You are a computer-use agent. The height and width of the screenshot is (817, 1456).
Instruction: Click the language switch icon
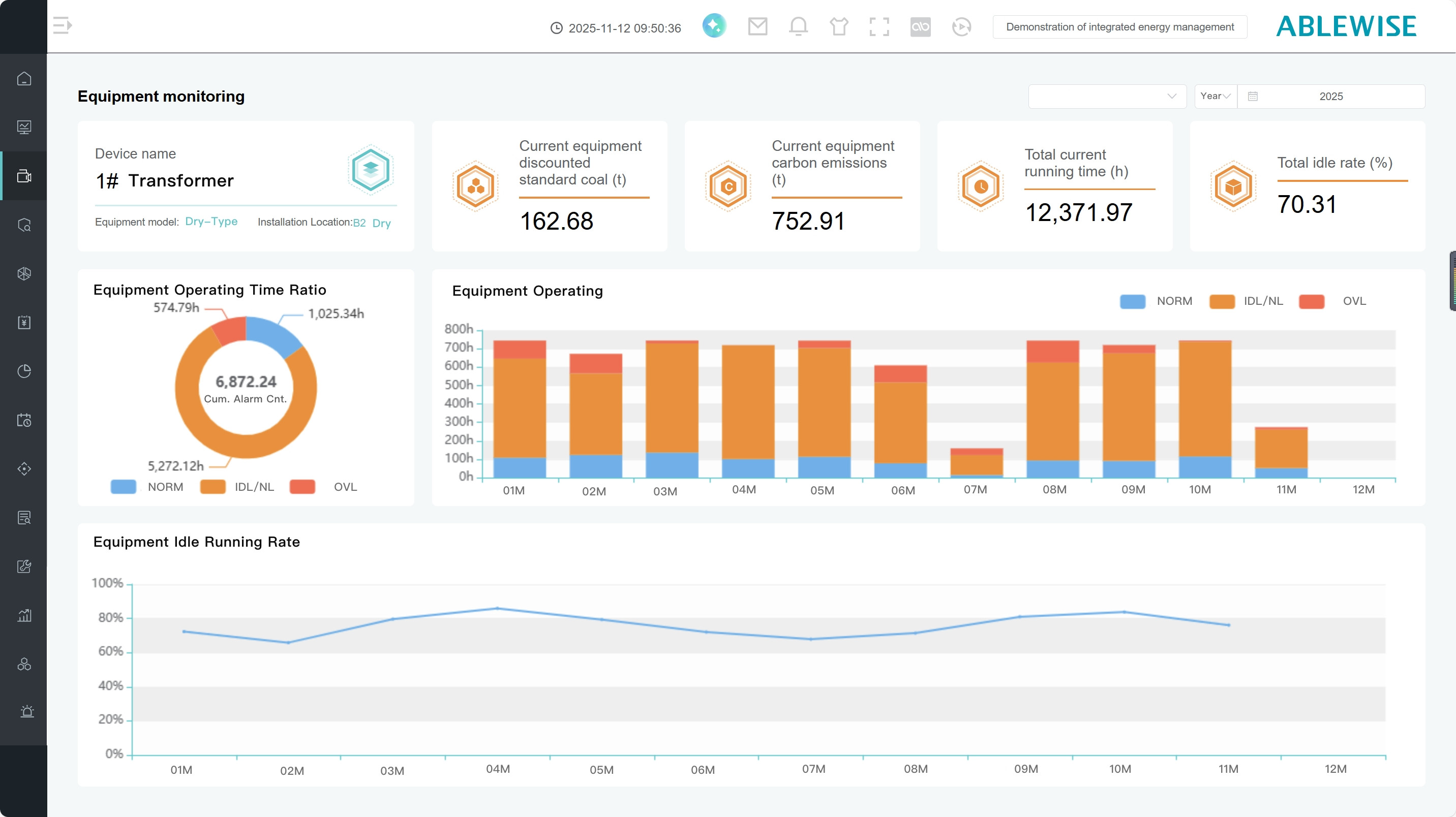(920, 26)
